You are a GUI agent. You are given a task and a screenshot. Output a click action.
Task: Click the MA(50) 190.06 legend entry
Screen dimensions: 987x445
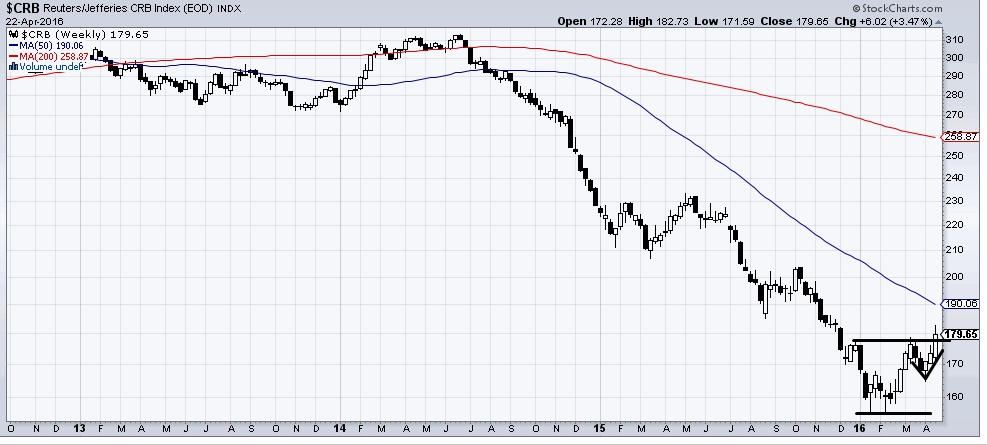[x=52, y=45]
